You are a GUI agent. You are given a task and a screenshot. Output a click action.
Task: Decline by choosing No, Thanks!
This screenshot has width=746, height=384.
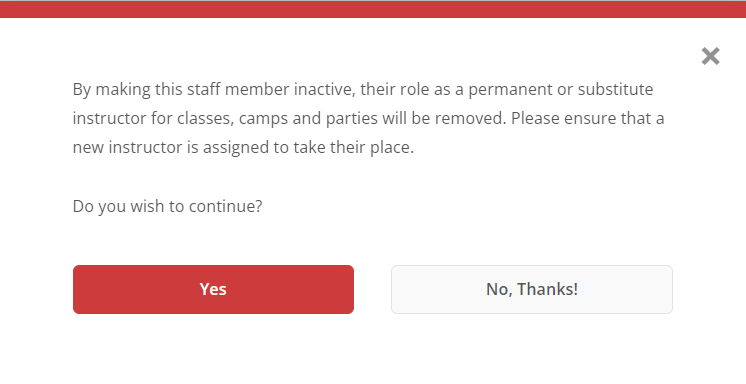tap(532, 289)
